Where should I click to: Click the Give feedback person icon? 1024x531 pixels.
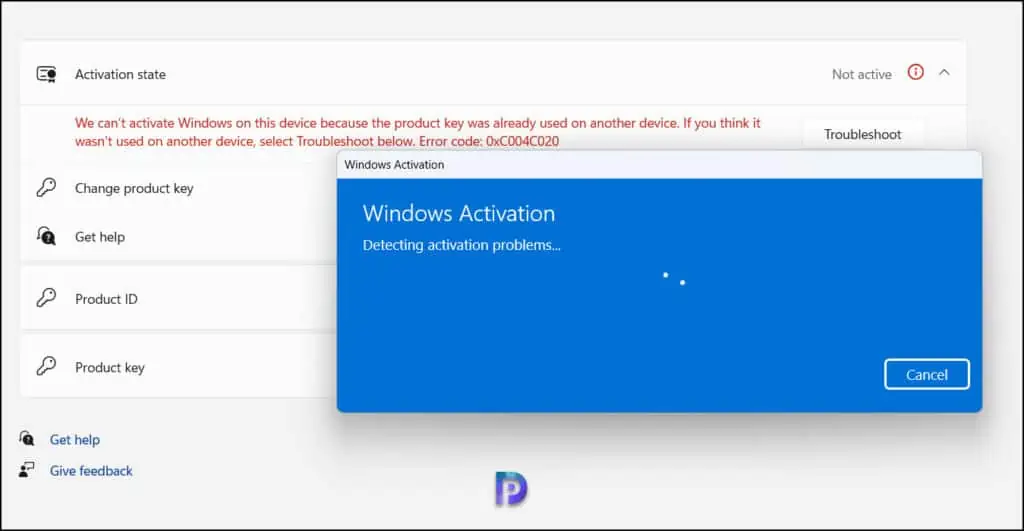pyautogui.click(x=27, y=470)
